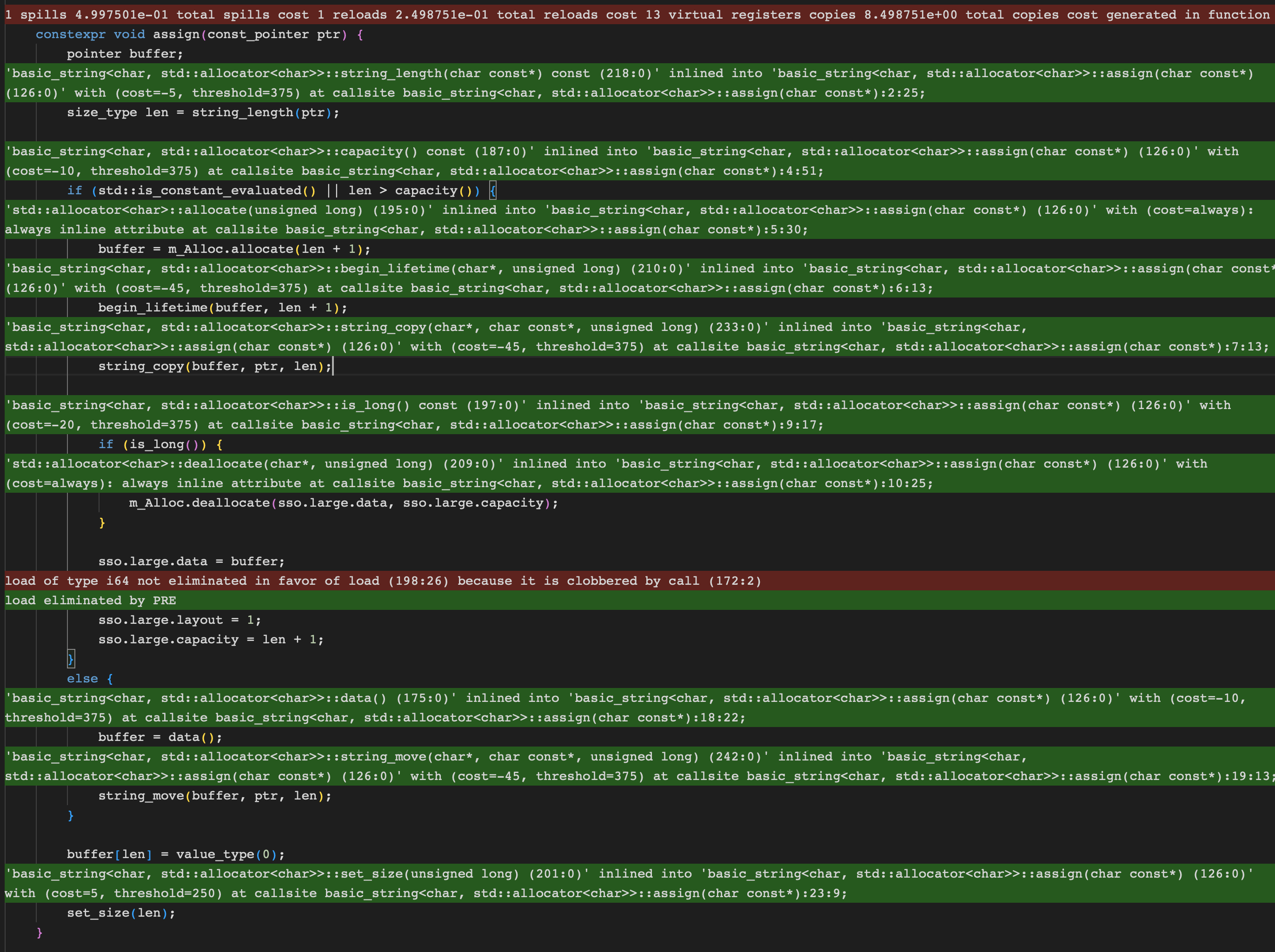
Task: Click the string_length inlined remark annotation
Action: pos(640,83)
